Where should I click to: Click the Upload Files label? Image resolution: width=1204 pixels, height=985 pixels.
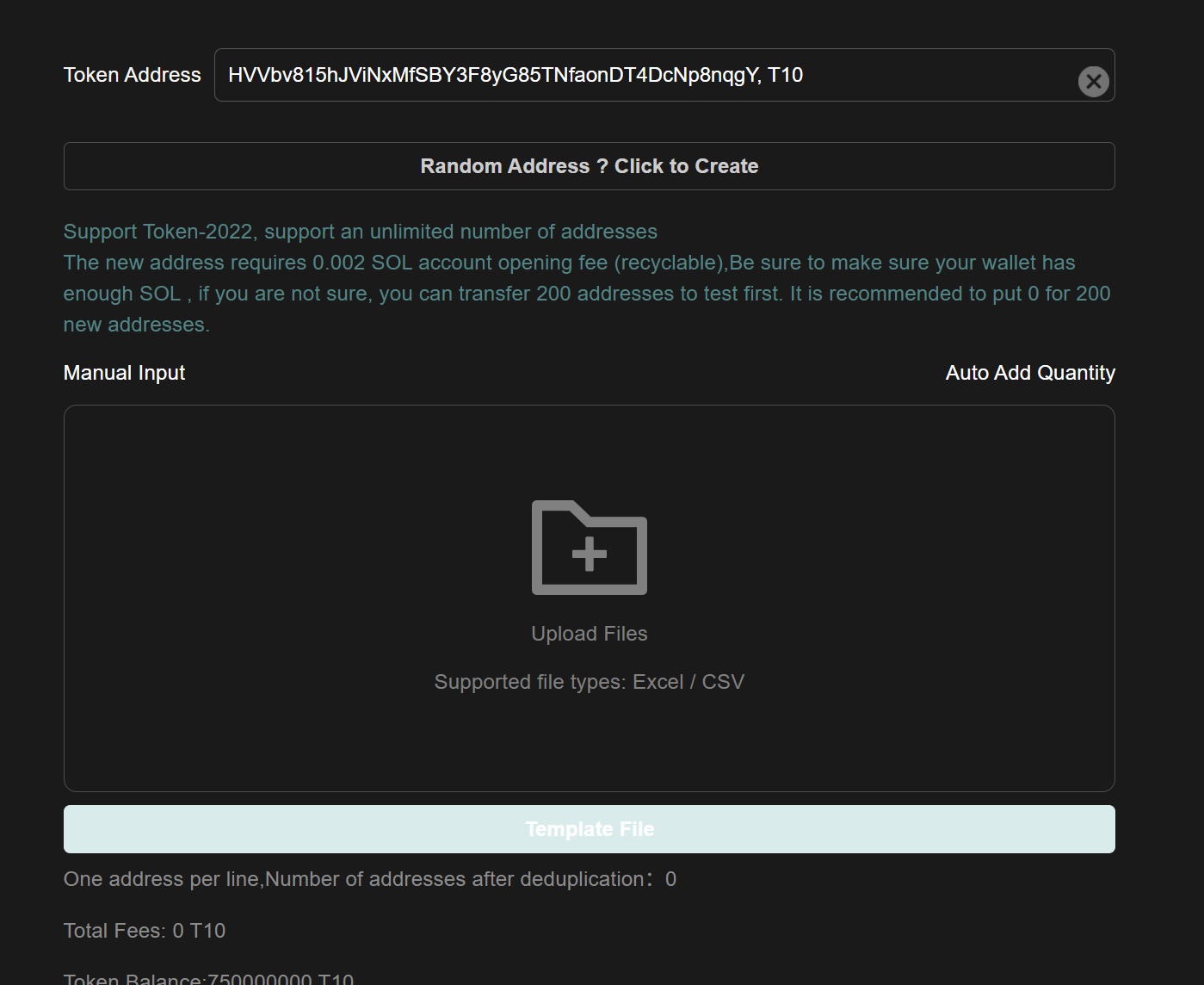point(590,634)
